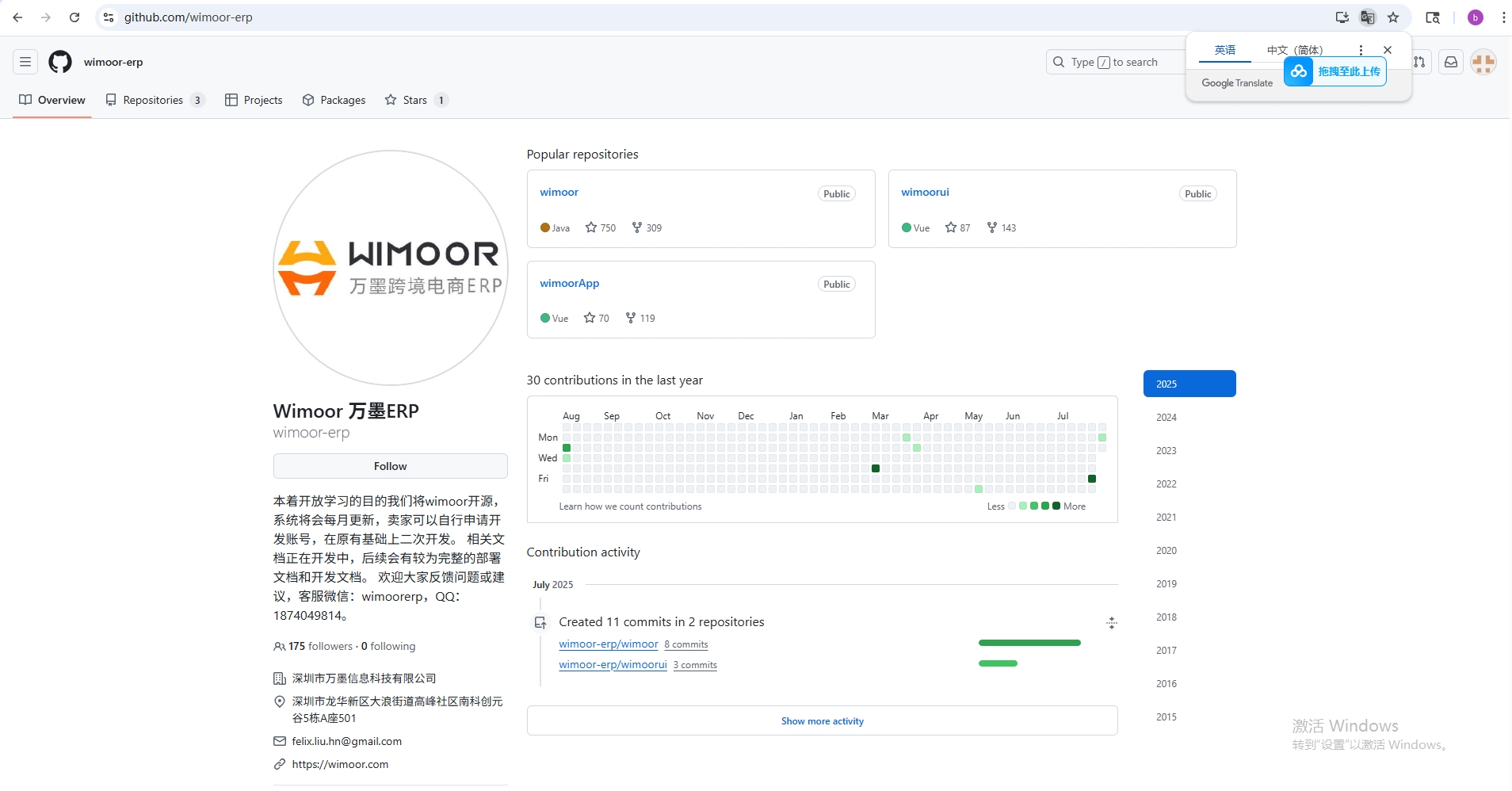Show contributions for 2017
This screenshot has width=1512, height=791.
point(1189,650)
